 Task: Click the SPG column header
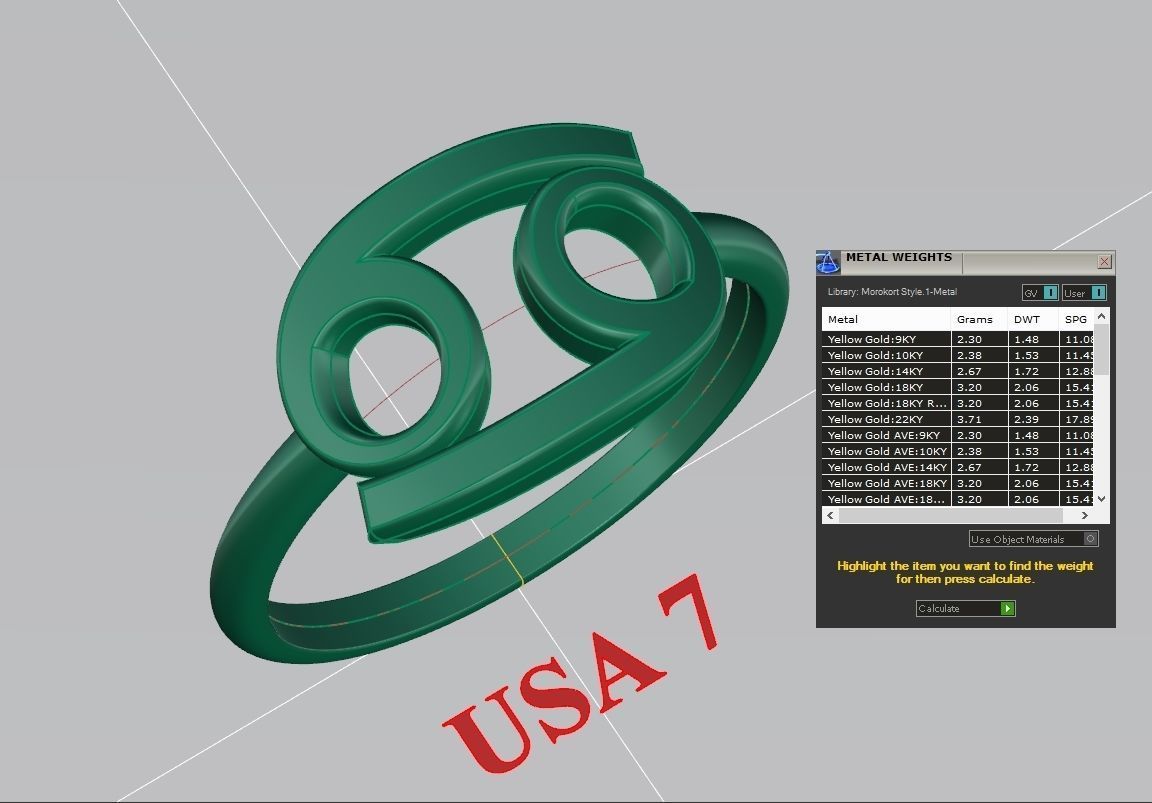(1076, 320)
